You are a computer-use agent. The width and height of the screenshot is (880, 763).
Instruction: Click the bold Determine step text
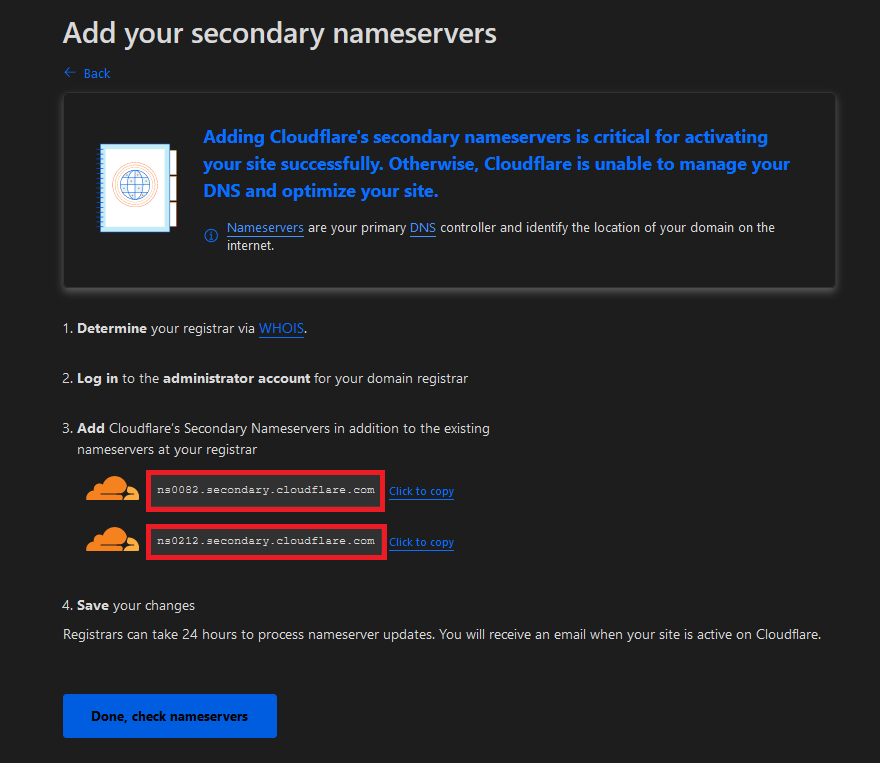tap(112, 328)
